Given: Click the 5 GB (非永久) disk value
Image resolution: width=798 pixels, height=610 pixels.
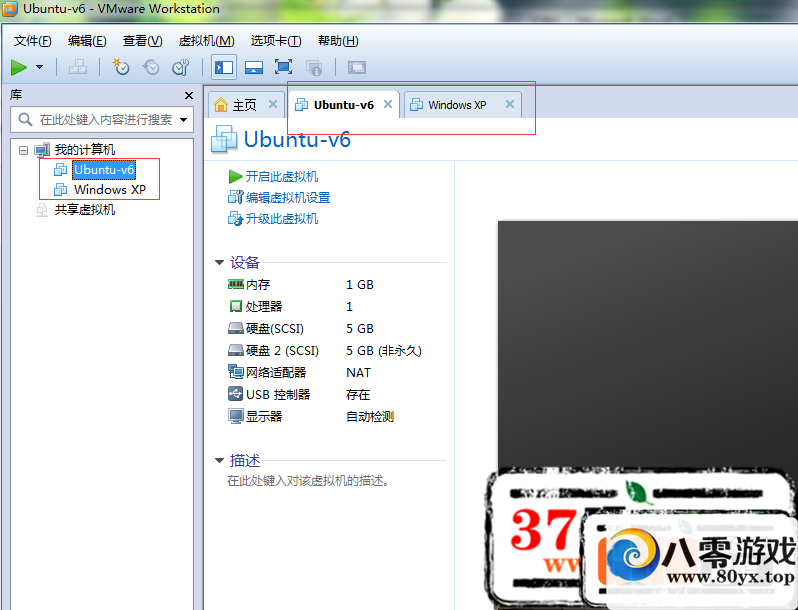Looking at the screenshot, I should coord(384,351).
